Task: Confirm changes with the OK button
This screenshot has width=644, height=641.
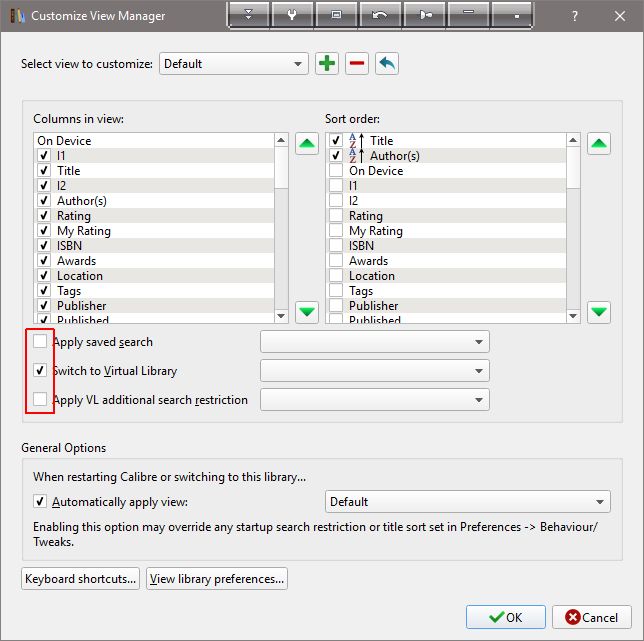Action: coord(506,617)
